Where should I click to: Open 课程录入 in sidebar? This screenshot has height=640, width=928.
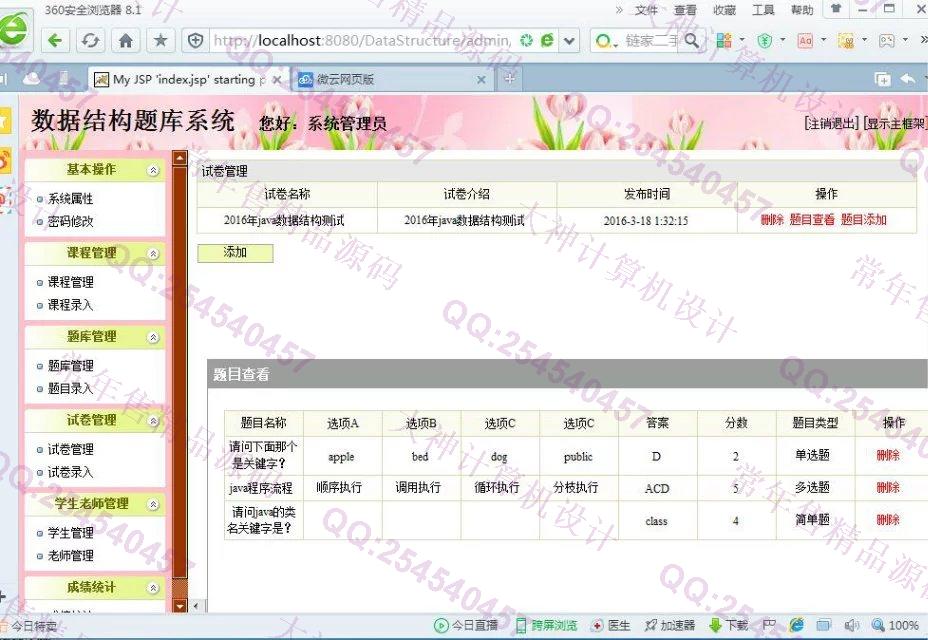[x=70, y=305]
